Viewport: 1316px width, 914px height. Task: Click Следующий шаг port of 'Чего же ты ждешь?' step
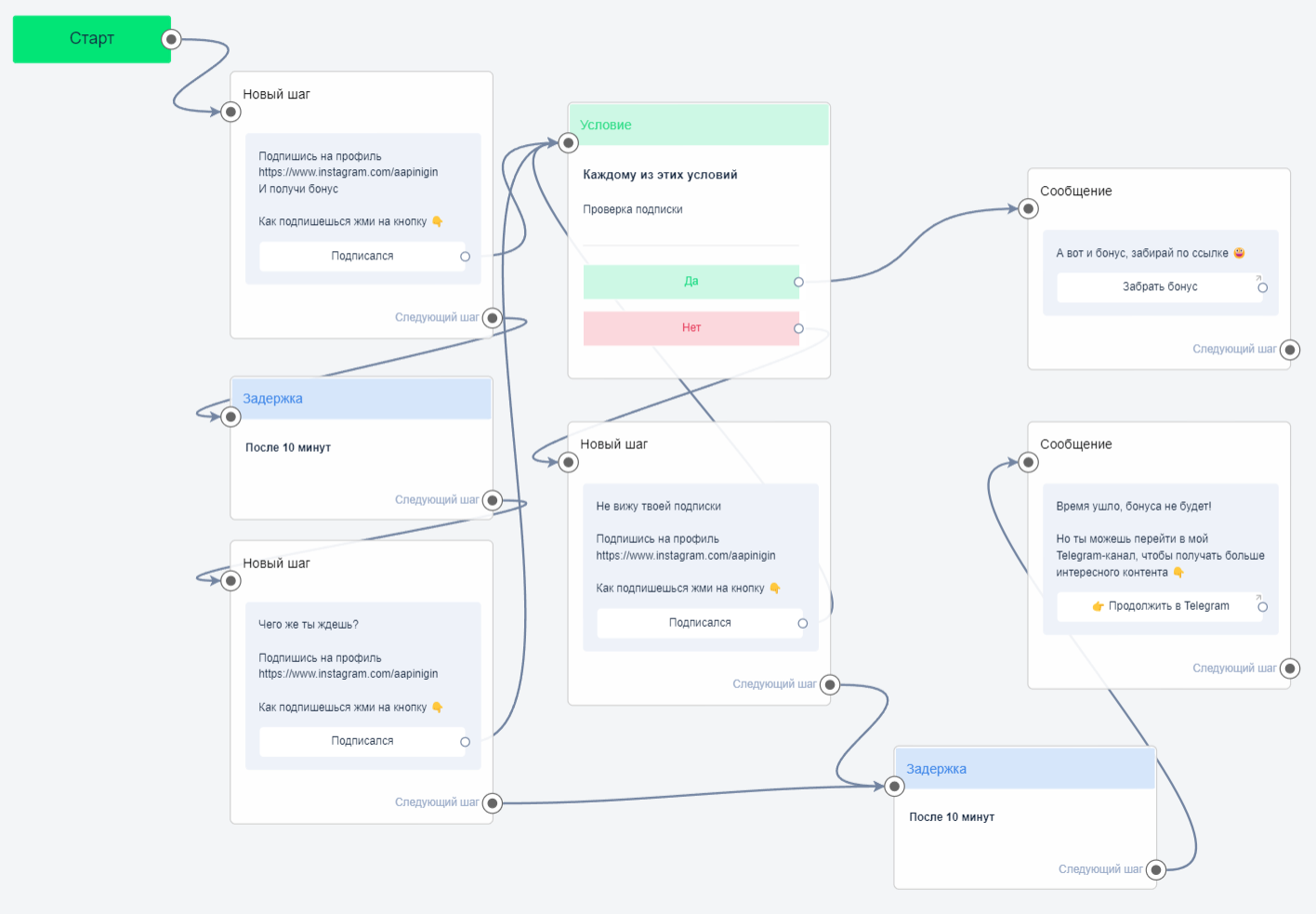(493, 803)
